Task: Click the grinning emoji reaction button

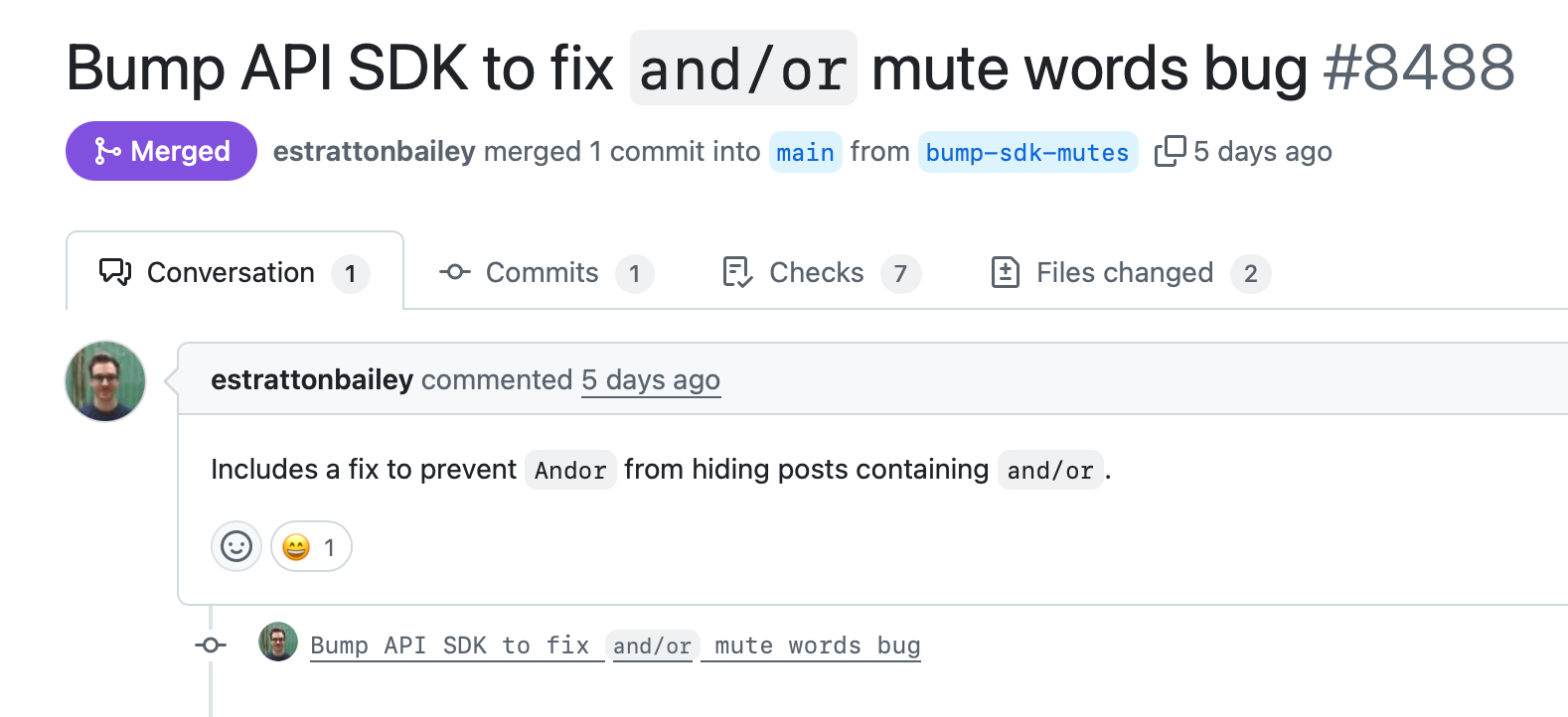Action: click(x=311, y=546)
